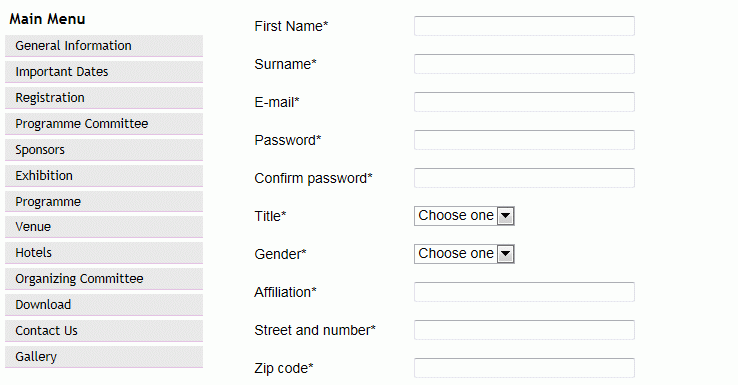Go to the Hotels menu item

104,253
